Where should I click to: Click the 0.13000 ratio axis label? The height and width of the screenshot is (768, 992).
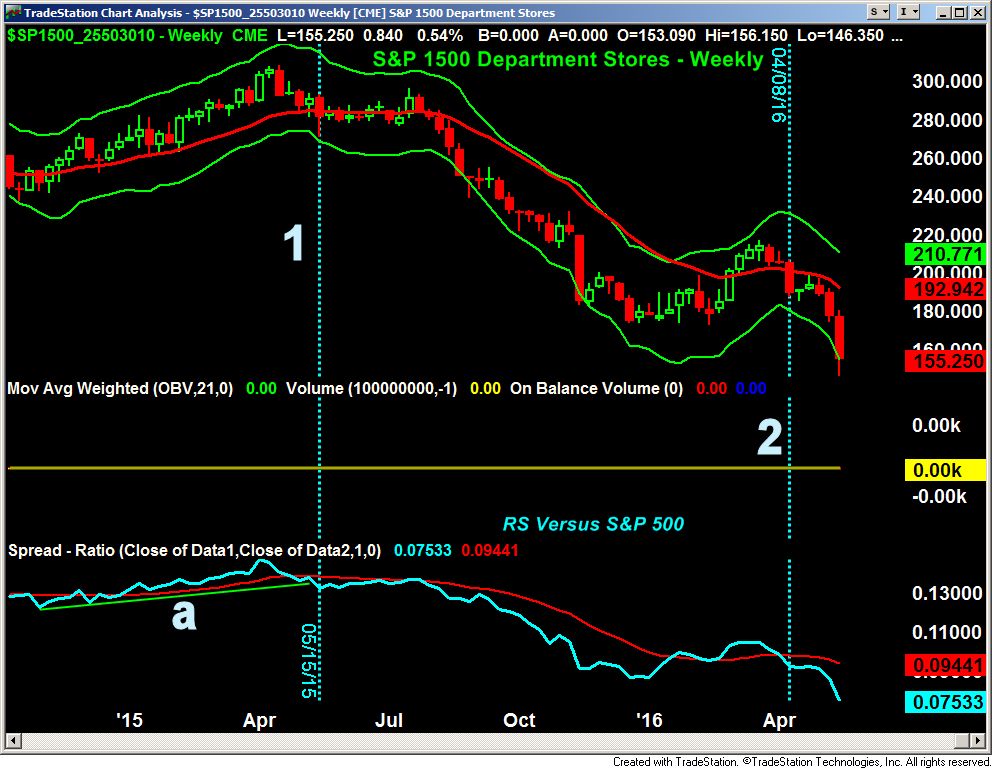point(947,593)
